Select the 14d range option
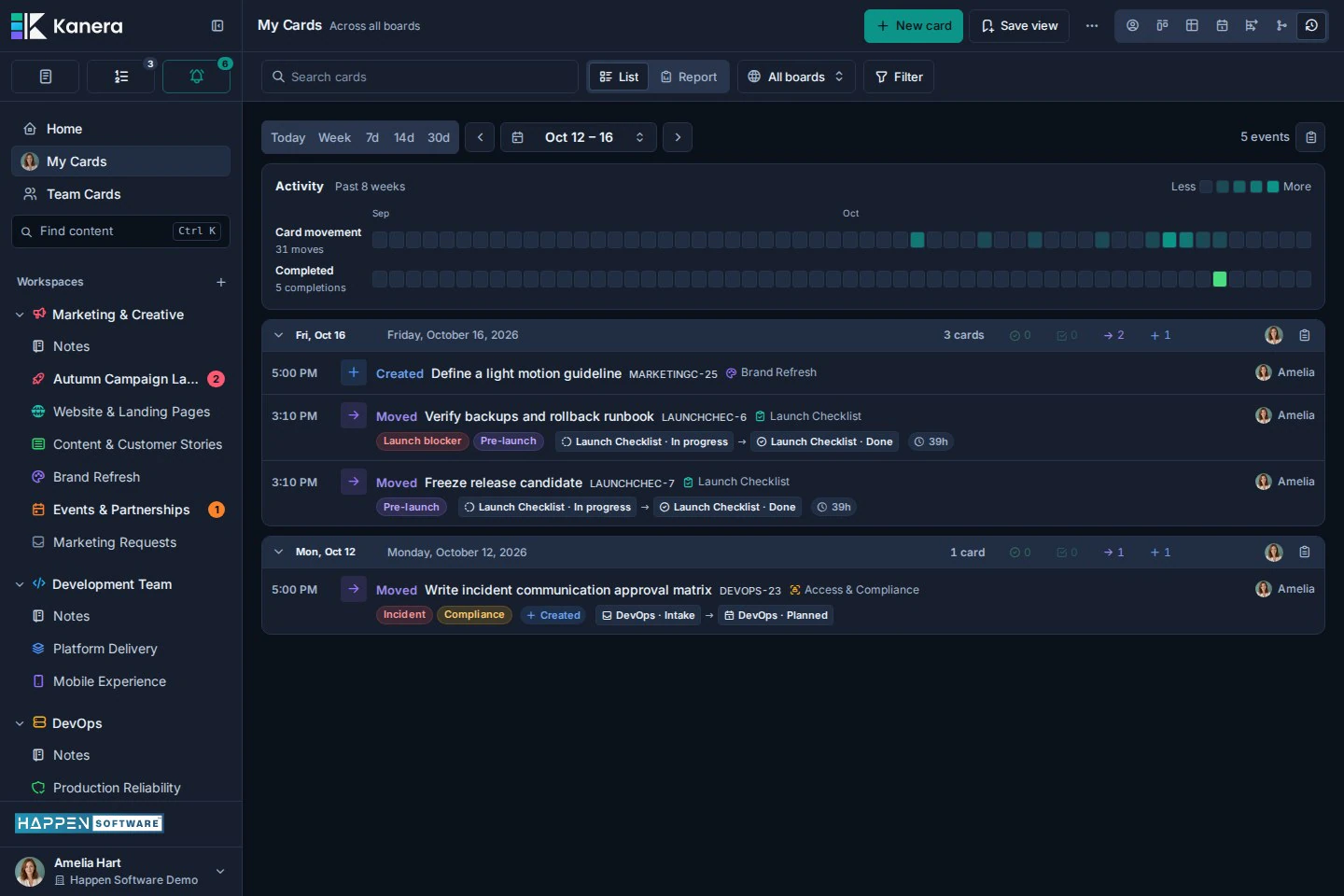Image resolution: width=1344 pixels, height=896 pixels. tap(404, 137)
